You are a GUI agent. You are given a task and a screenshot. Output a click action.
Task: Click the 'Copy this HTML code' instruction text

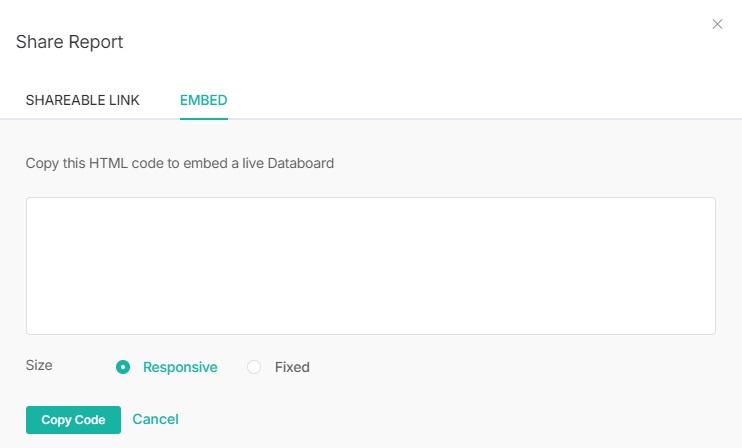coord(180,162)
